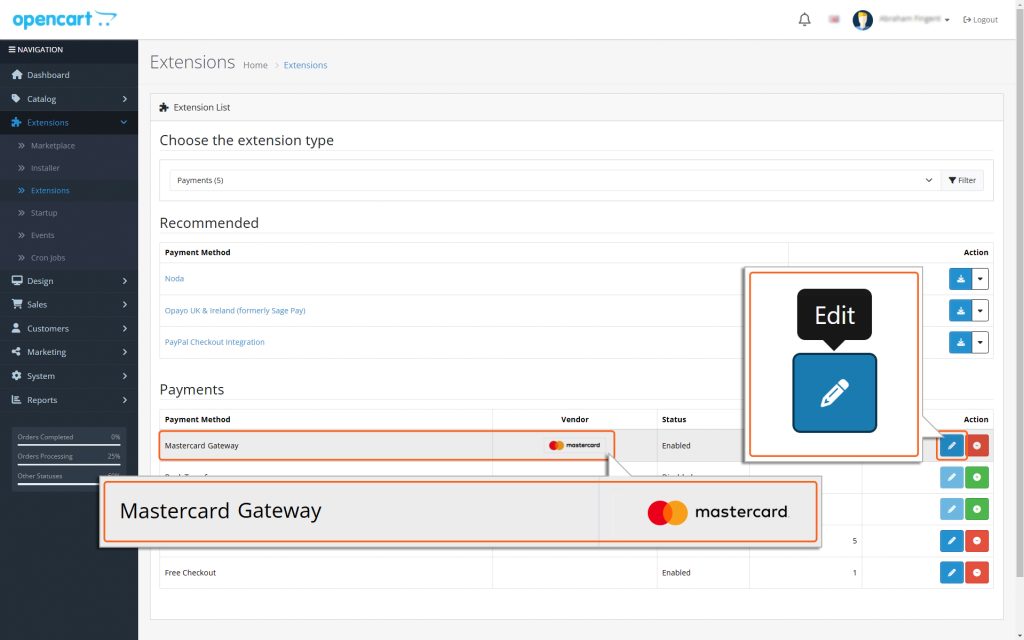Screen dimensions: 1024x640
Task: Download the Noda payment extension
Action: (x=958, y=278)
